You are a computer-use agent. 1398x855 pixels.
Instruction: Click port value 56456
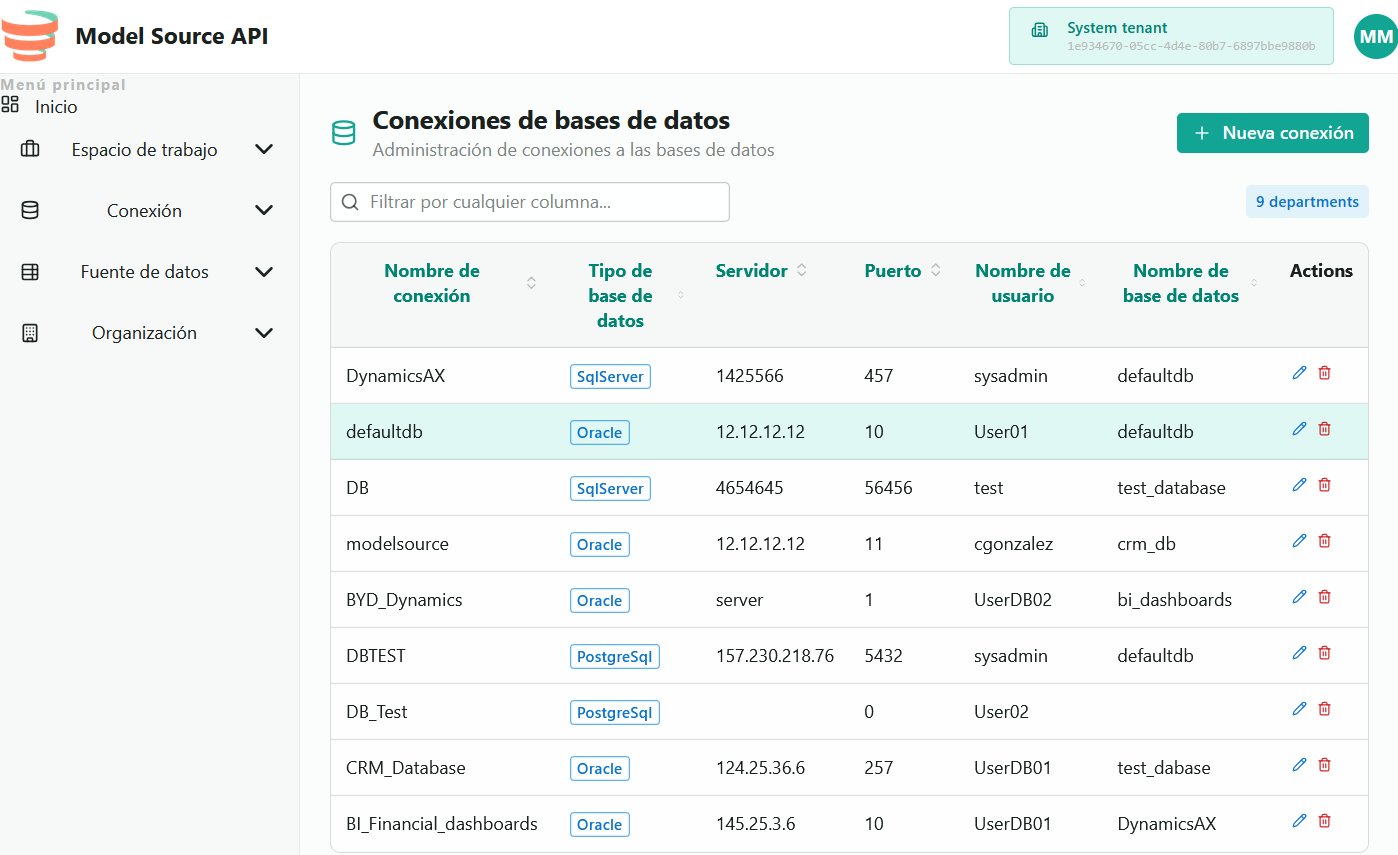tap(888, 488)
